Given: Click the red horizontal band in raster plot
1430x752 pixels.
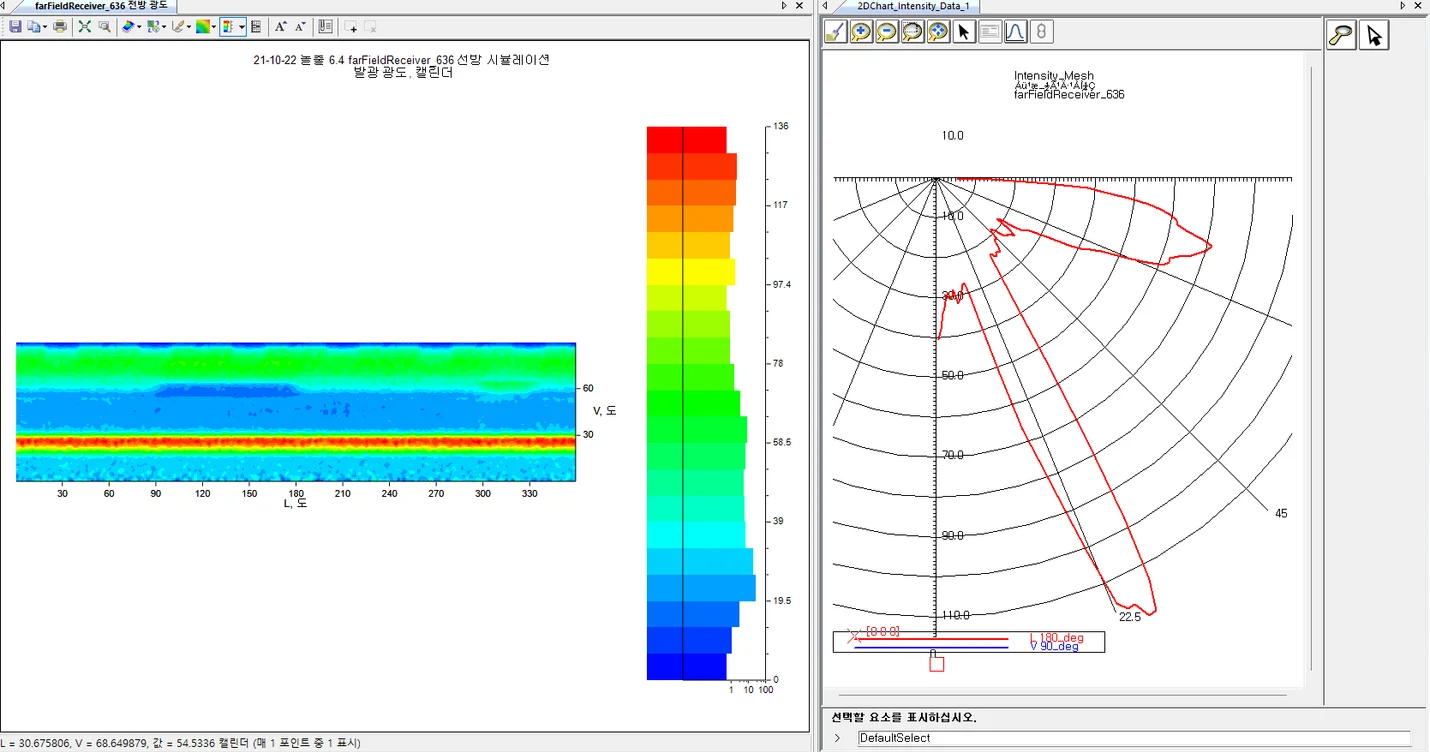Looking at the screenshot, I should [296, 440].
